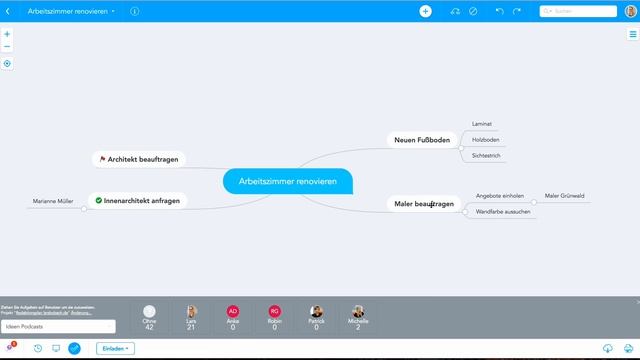
Task: Zoom in on the map
Action: 7,34
